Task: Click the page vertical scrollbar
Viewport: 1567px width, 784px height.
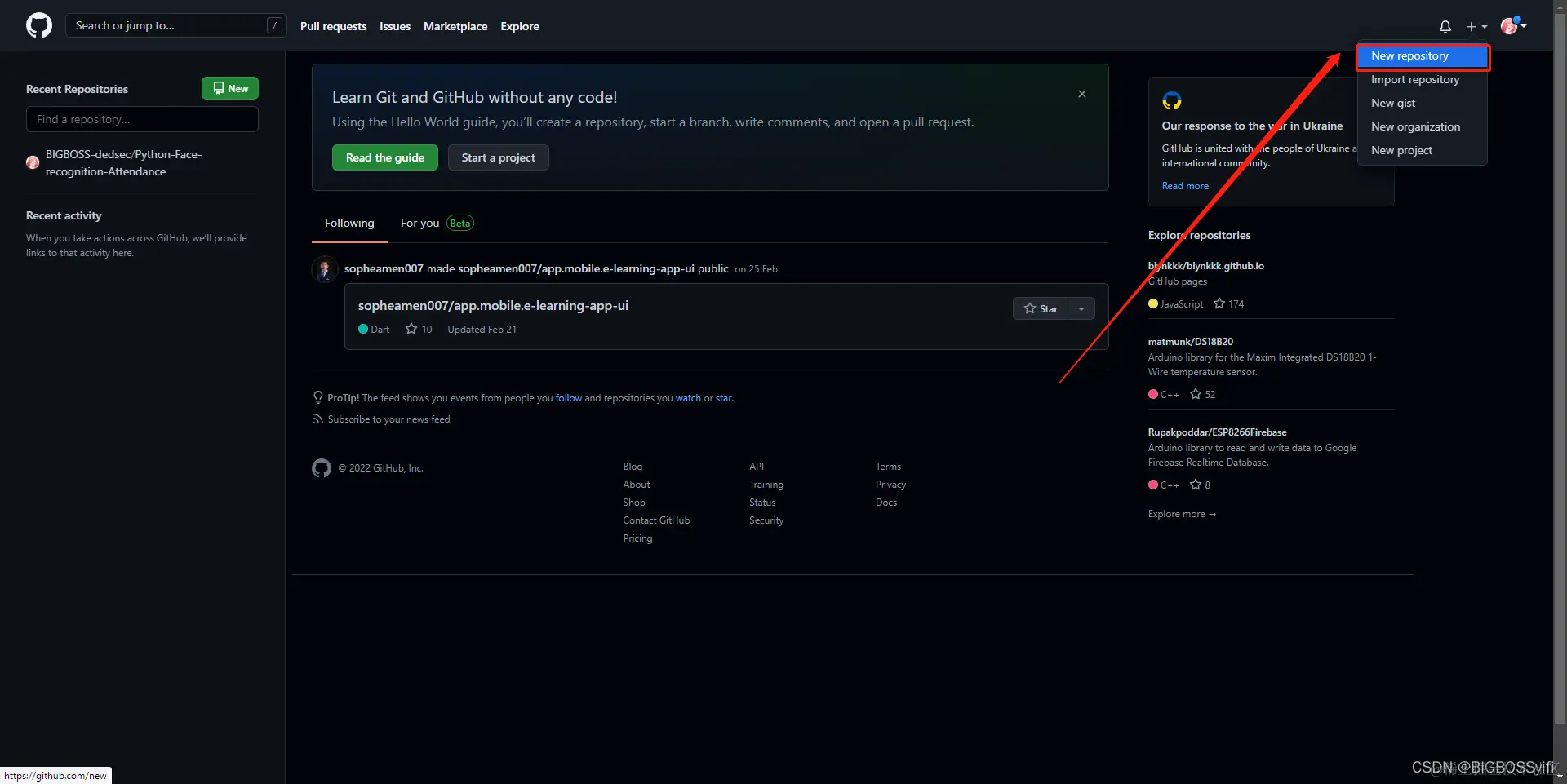Action: 1560,367
